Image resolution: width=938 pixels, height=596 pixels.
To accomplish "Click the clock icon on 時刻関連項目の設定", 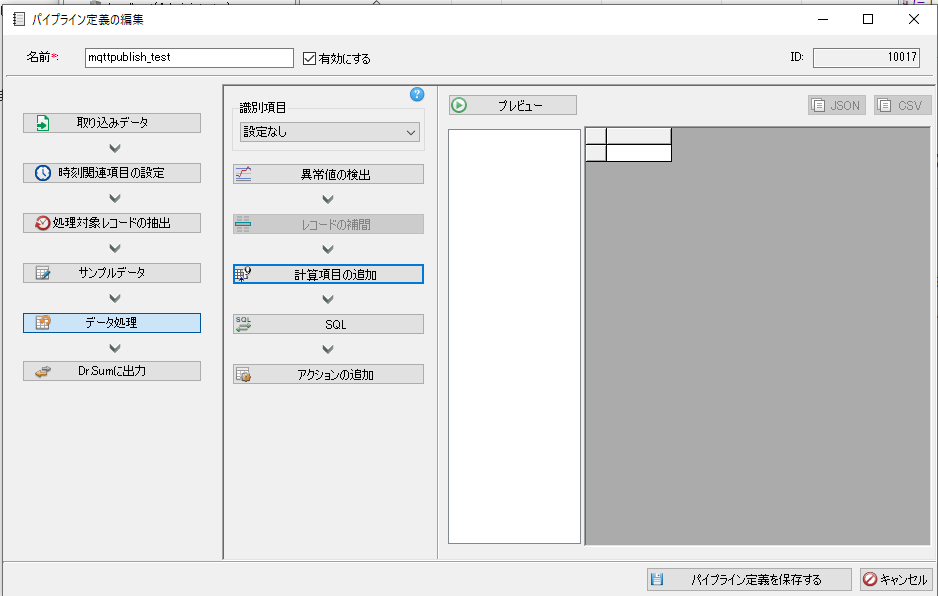I will pos(42,173).
